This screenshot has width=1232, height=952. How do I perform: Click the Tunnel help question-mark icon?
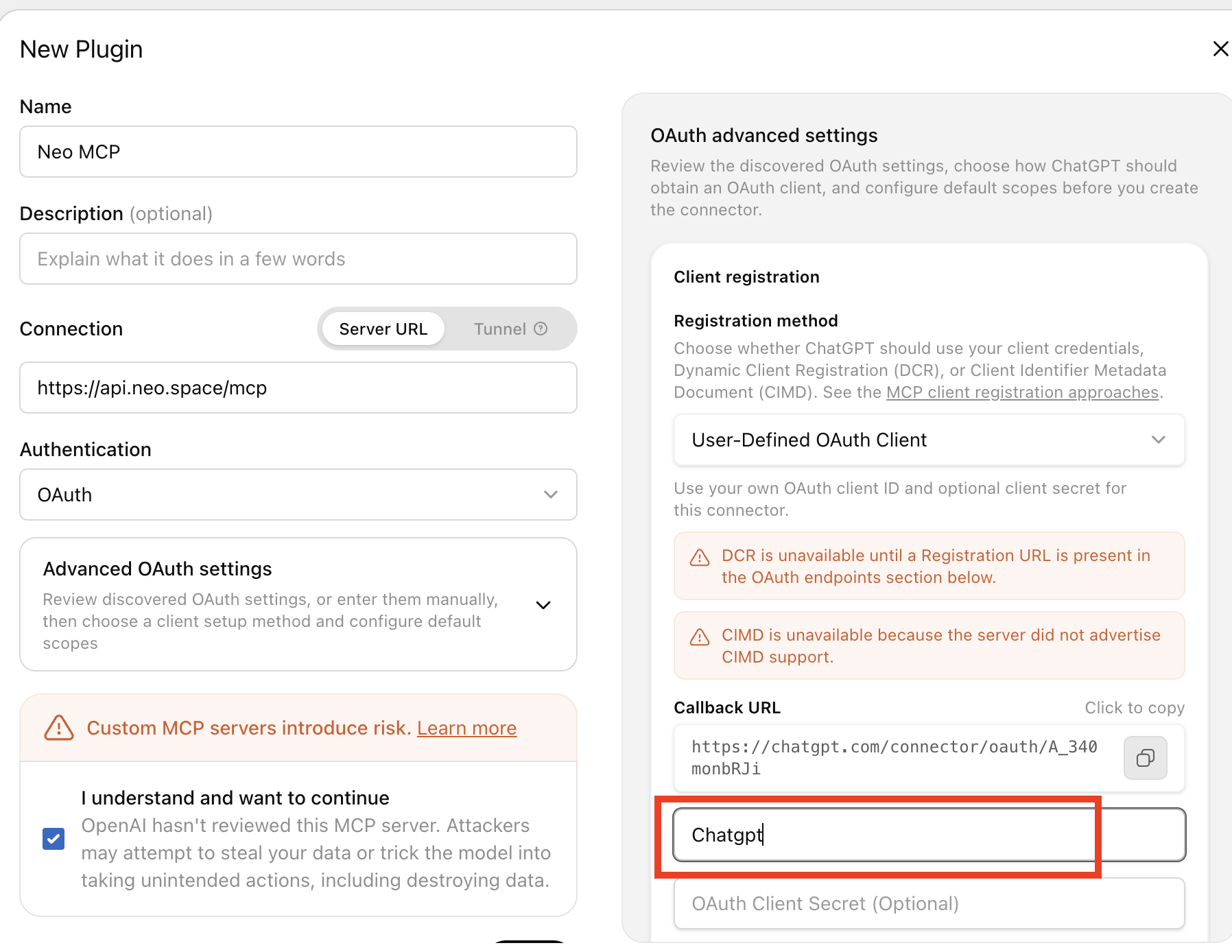(541, 329)
